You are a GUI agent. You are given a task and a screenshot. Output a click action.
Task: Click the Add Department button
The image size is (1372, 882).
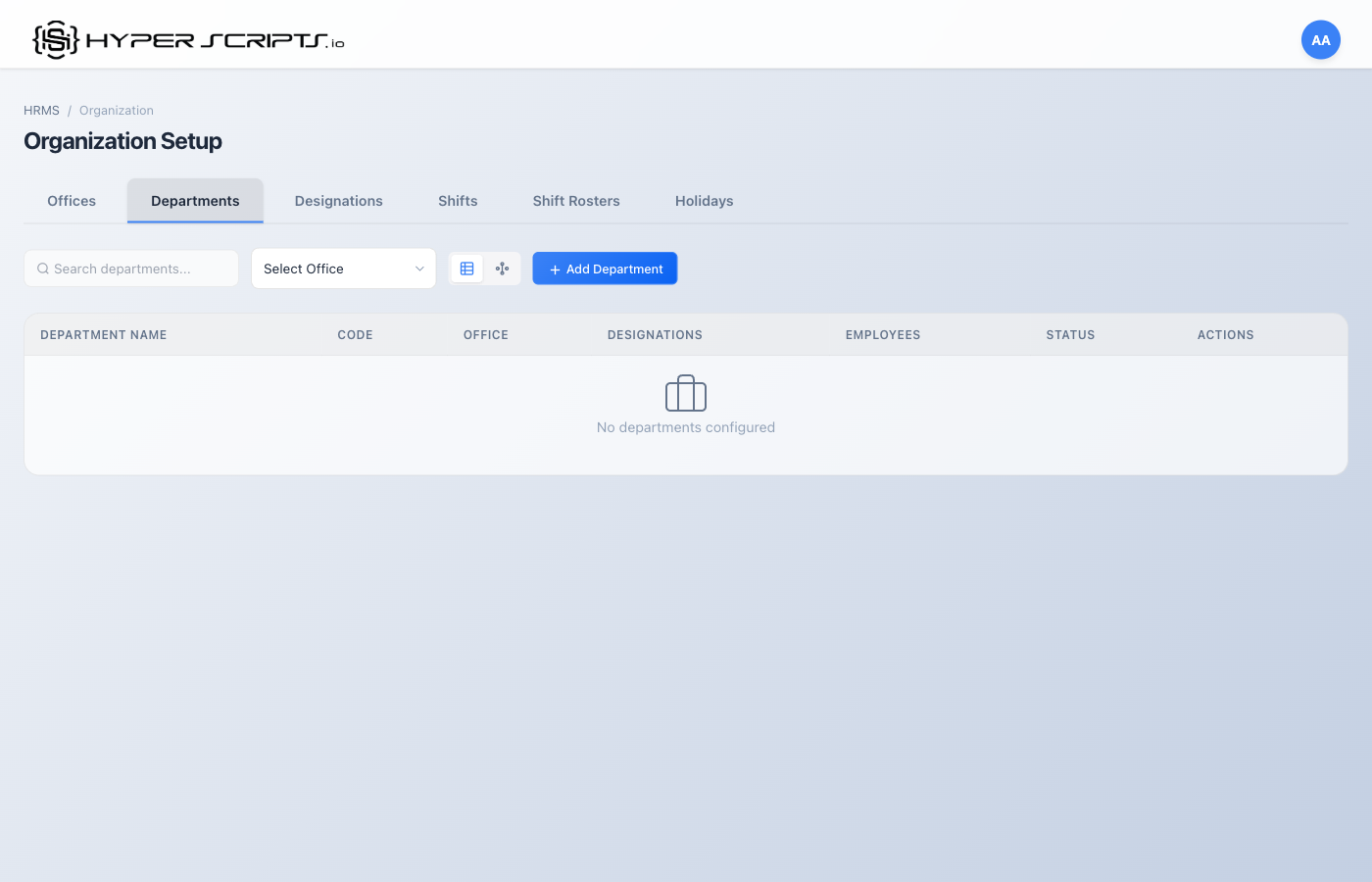(605, 268)
